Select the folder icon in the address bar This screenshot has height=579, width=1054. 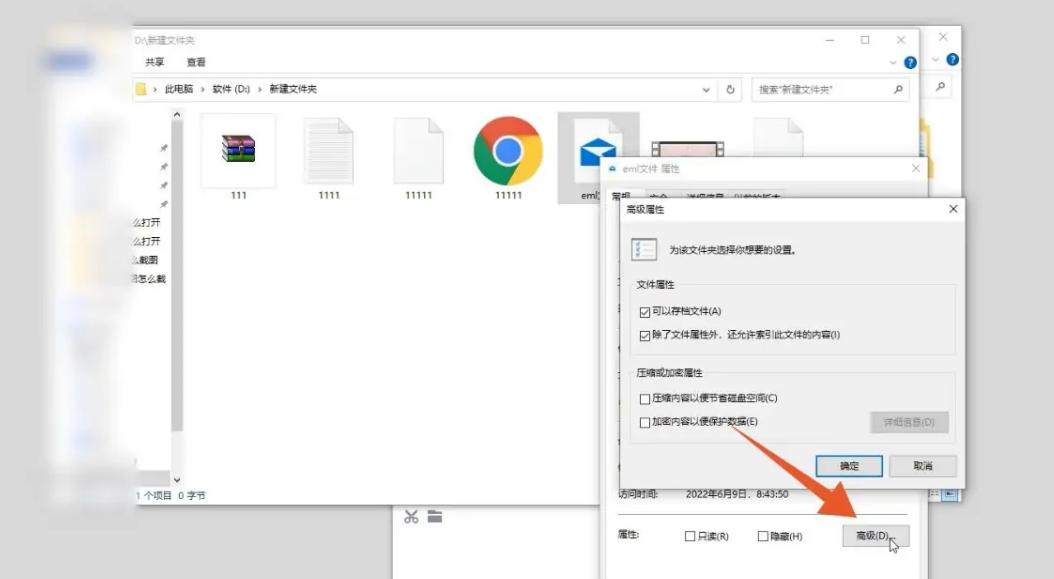(141, 88)
